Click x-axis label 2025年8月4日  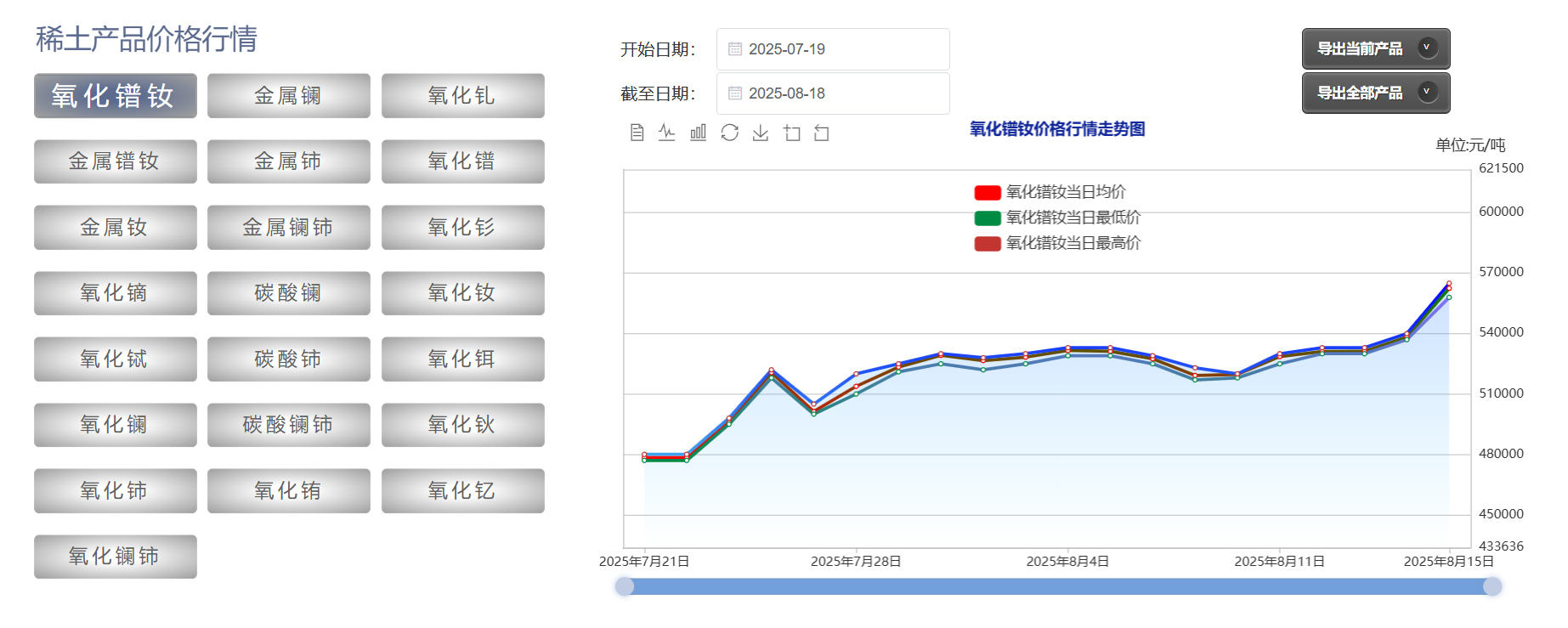pos(1067,562)
